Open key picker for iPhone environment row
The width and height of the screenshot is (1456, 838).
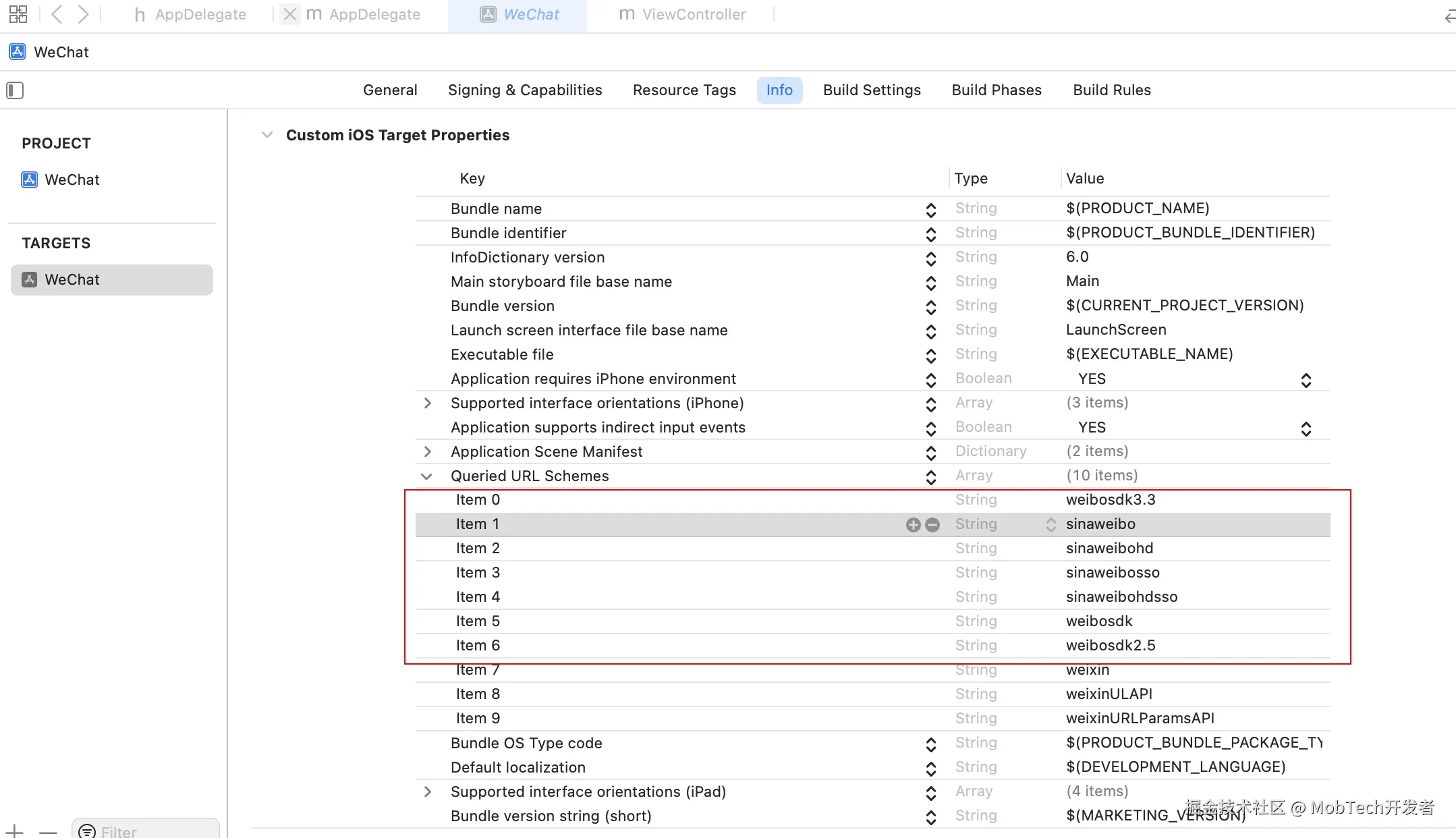coord(931,380)
